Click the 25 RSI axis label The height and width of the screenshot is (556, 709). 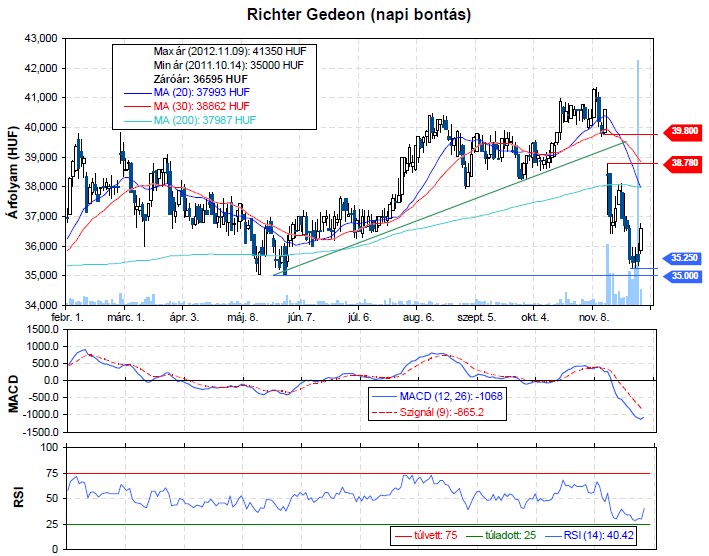pyautogui.click(x=52, y=524)
